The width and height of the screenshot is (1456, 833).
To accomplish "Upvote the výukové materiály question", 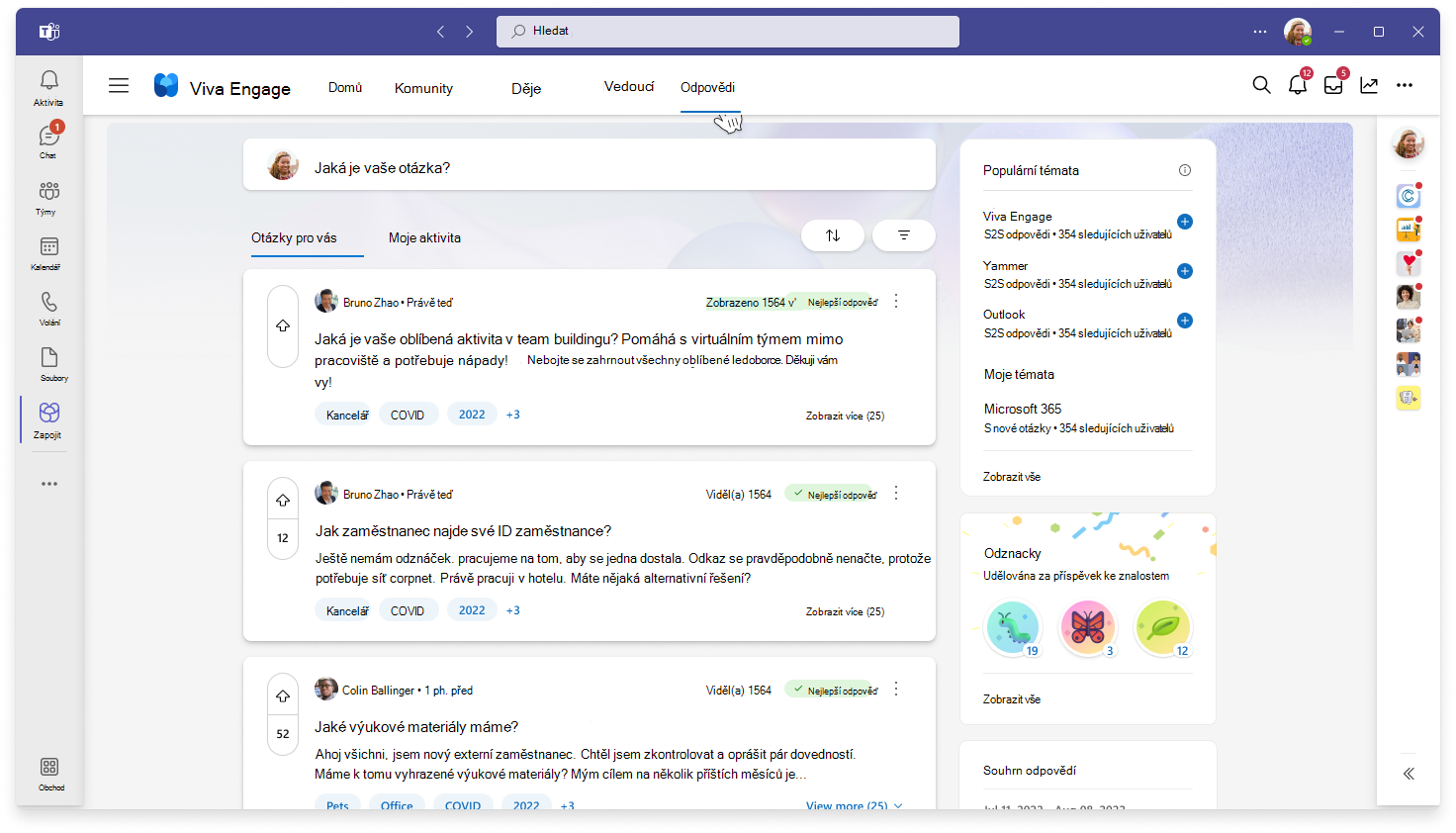I will point(283,696).
